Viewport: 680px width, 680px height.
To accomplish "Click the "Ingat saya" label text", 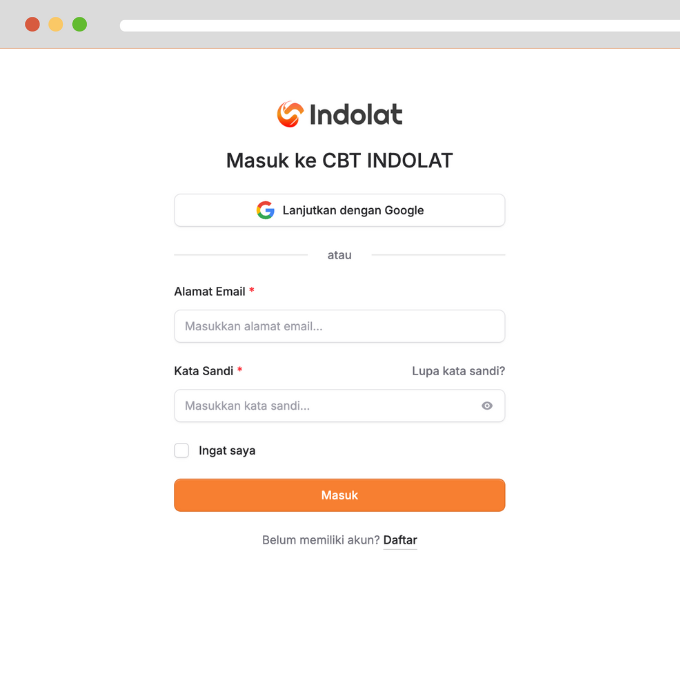I will (x=227, y=451).
